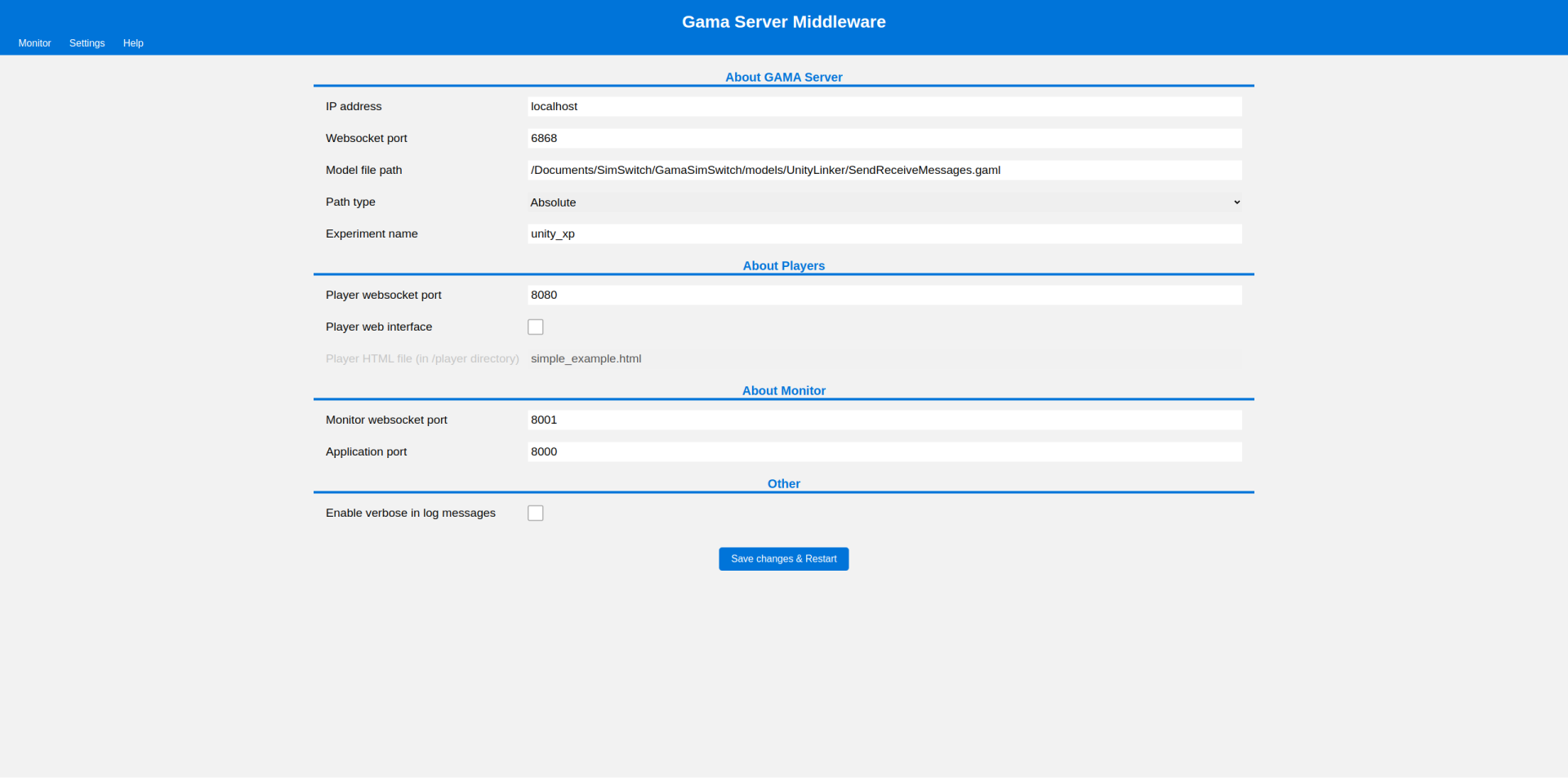Select the Websocket port field showing 6868

pos(884,138)
